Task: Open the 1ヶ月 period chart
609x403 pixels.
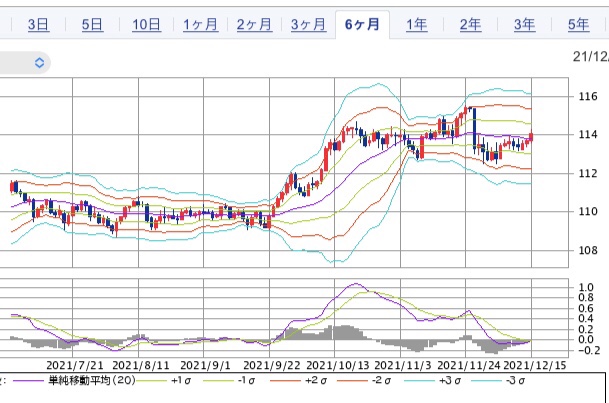Action: click(200, 25)
